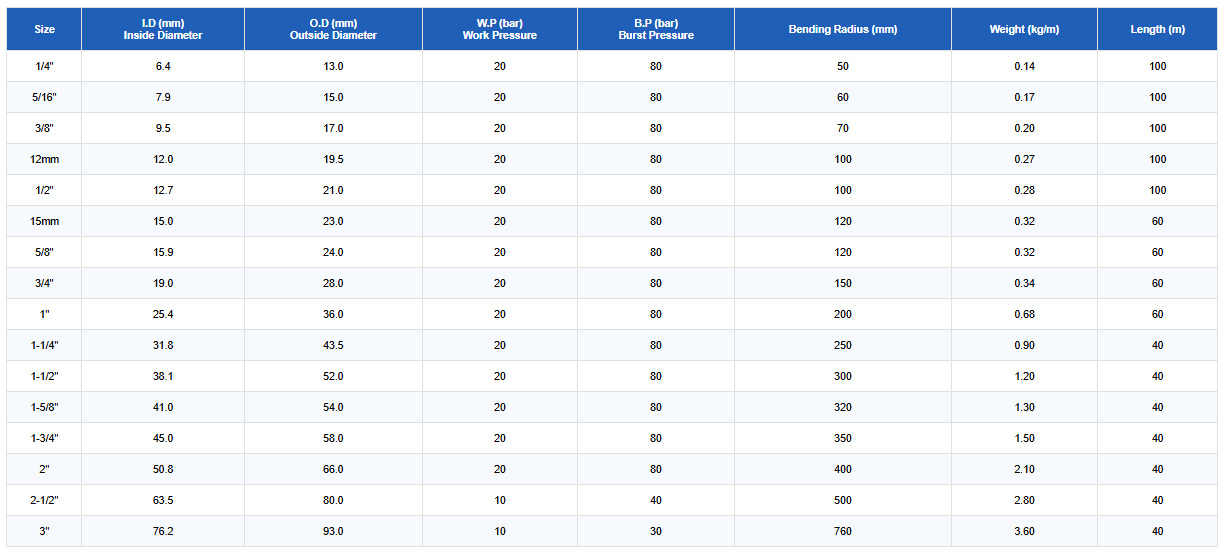Select the I.D (mm) Inside Diameter header
The image size is (1227, 557).
click(163, 29)
